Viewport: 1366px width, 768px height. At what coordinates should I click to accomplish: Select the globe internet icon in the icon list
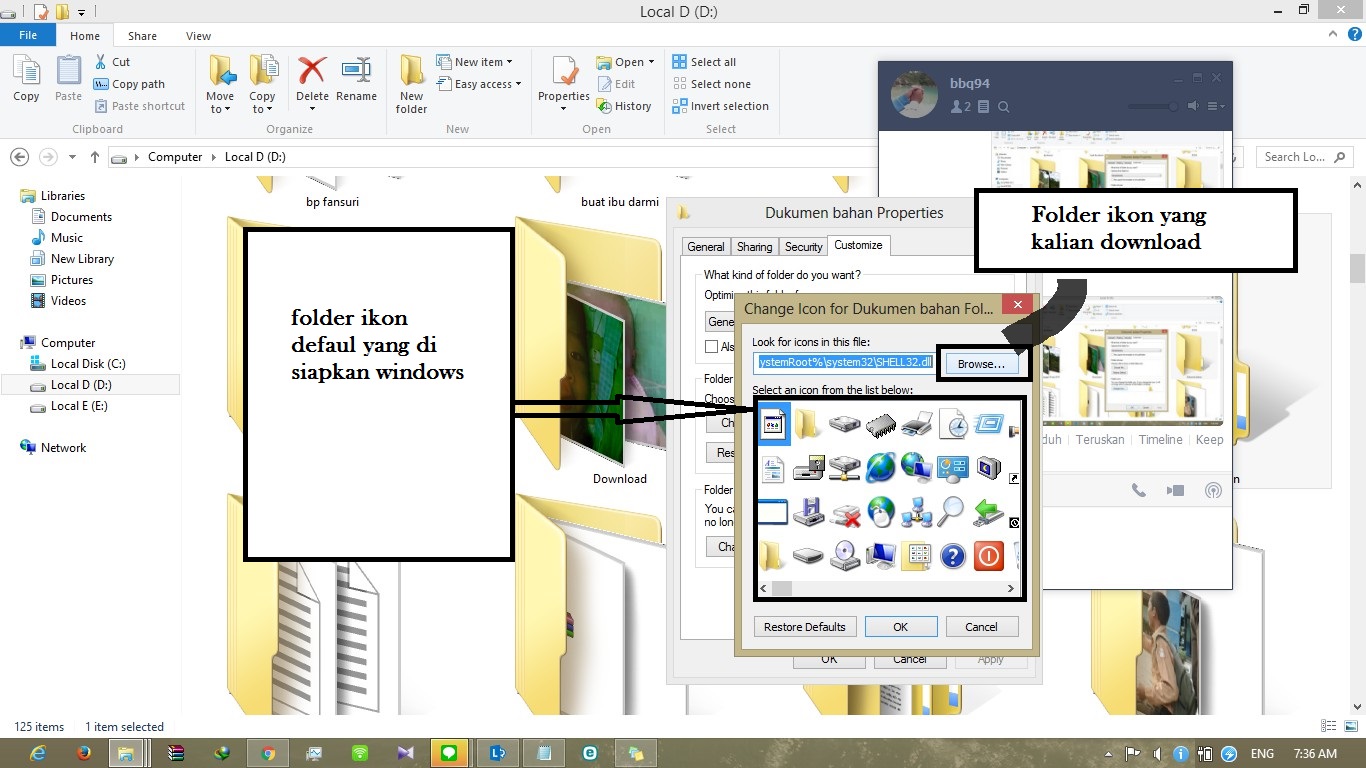click(x=880, y=466)
